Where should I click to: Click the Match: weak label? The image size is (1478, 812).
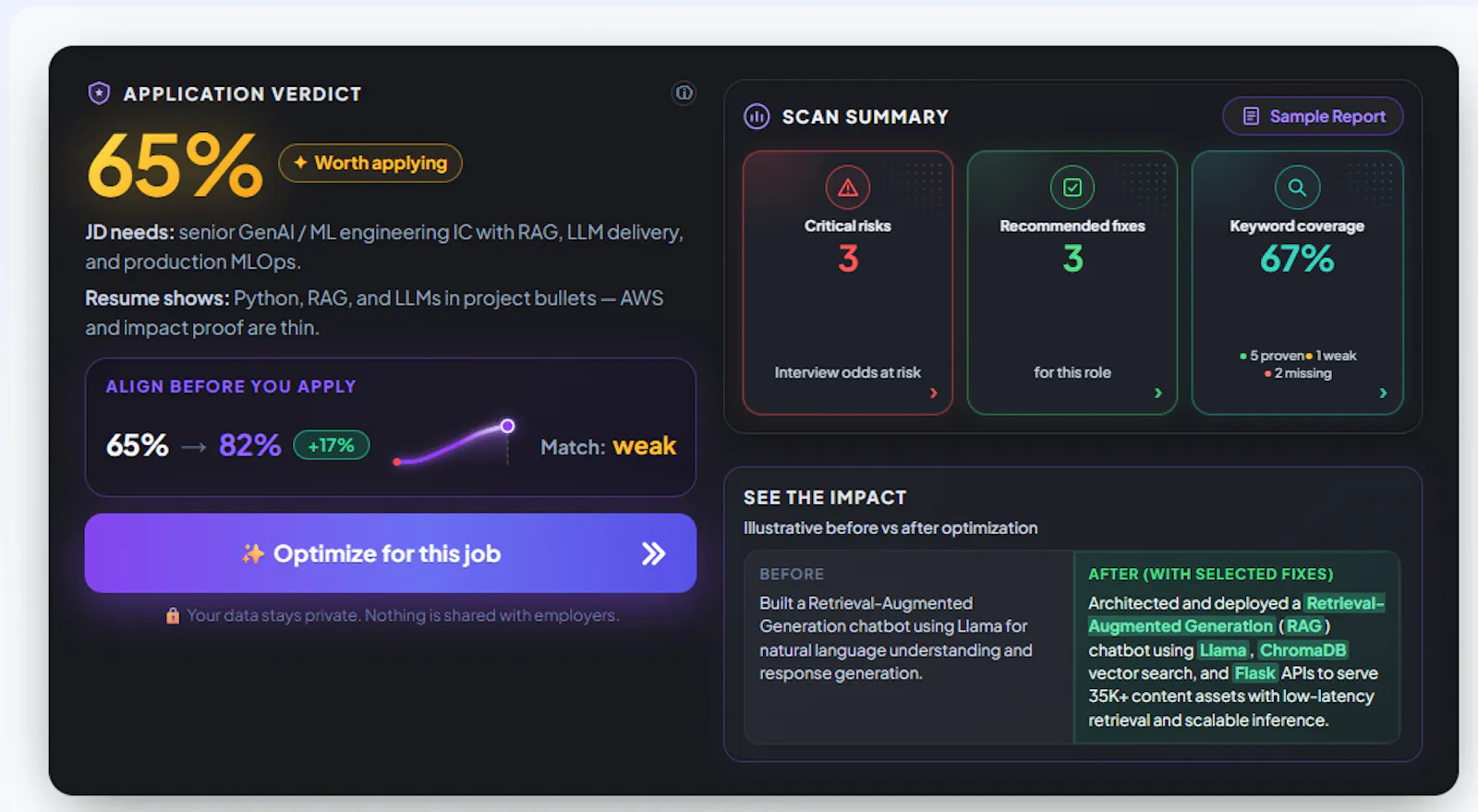tap(608, 446)
